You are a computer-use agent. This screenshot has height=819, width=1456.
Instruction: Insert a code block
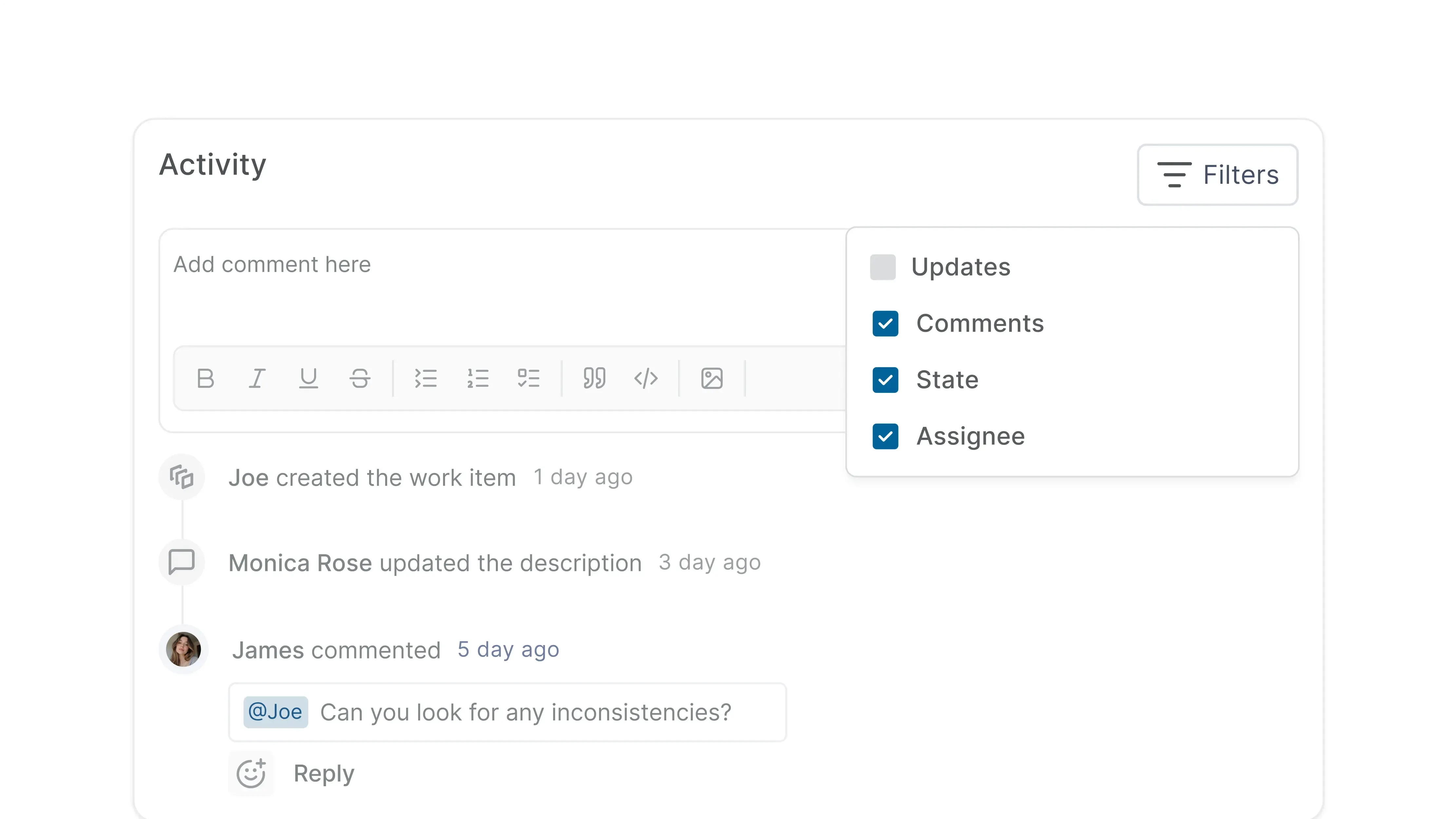646,378
